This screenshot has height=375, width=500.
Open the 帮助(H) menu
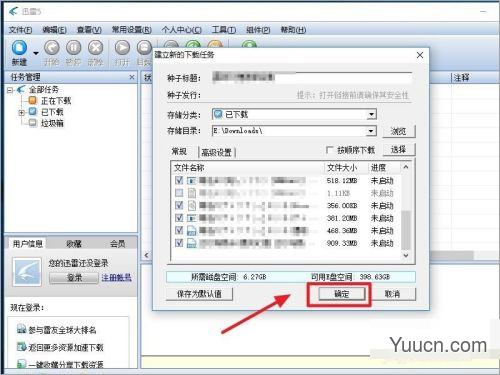tap(293, 30)
